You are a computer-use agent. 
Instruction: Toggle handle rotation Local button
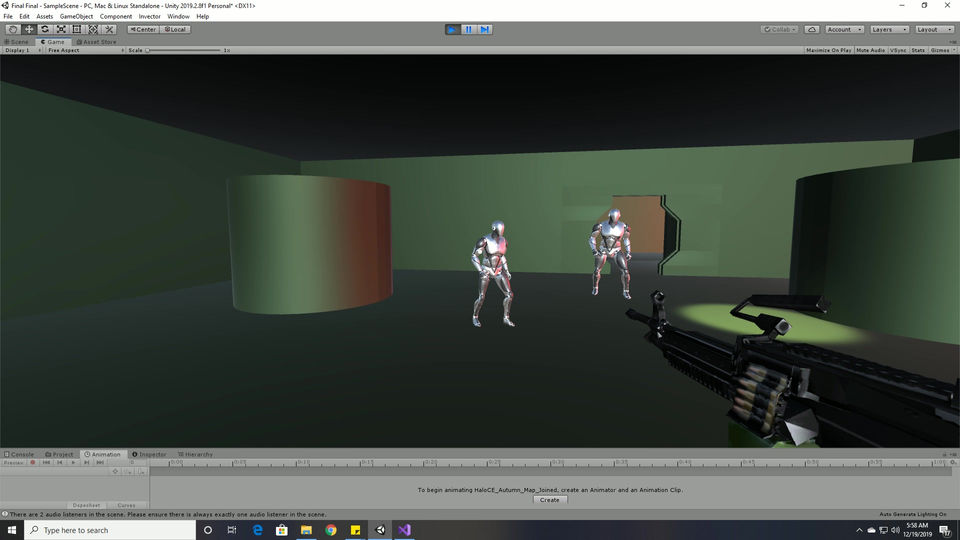(x=175, y=29)
